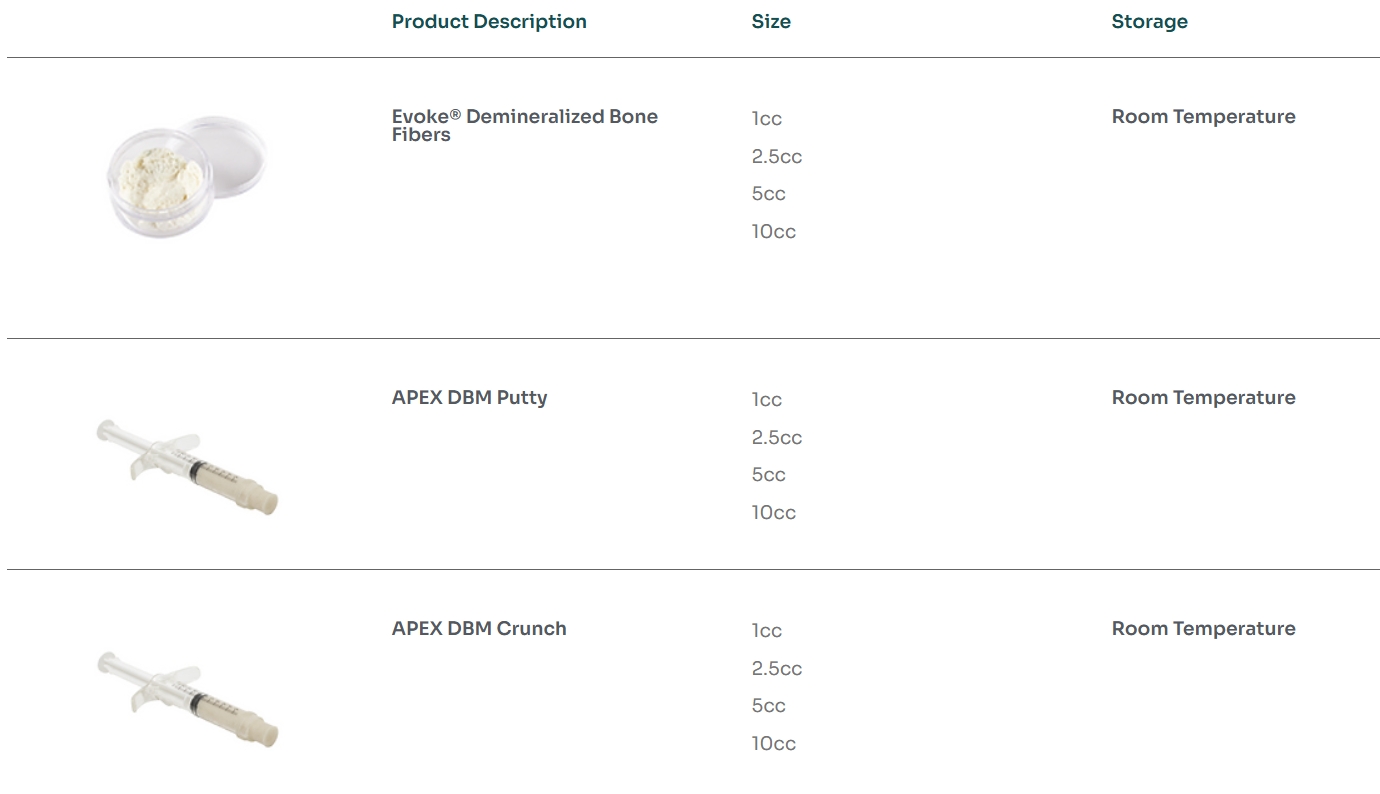Open the APEX DBM Putty product name

click(x=469, y=397)
